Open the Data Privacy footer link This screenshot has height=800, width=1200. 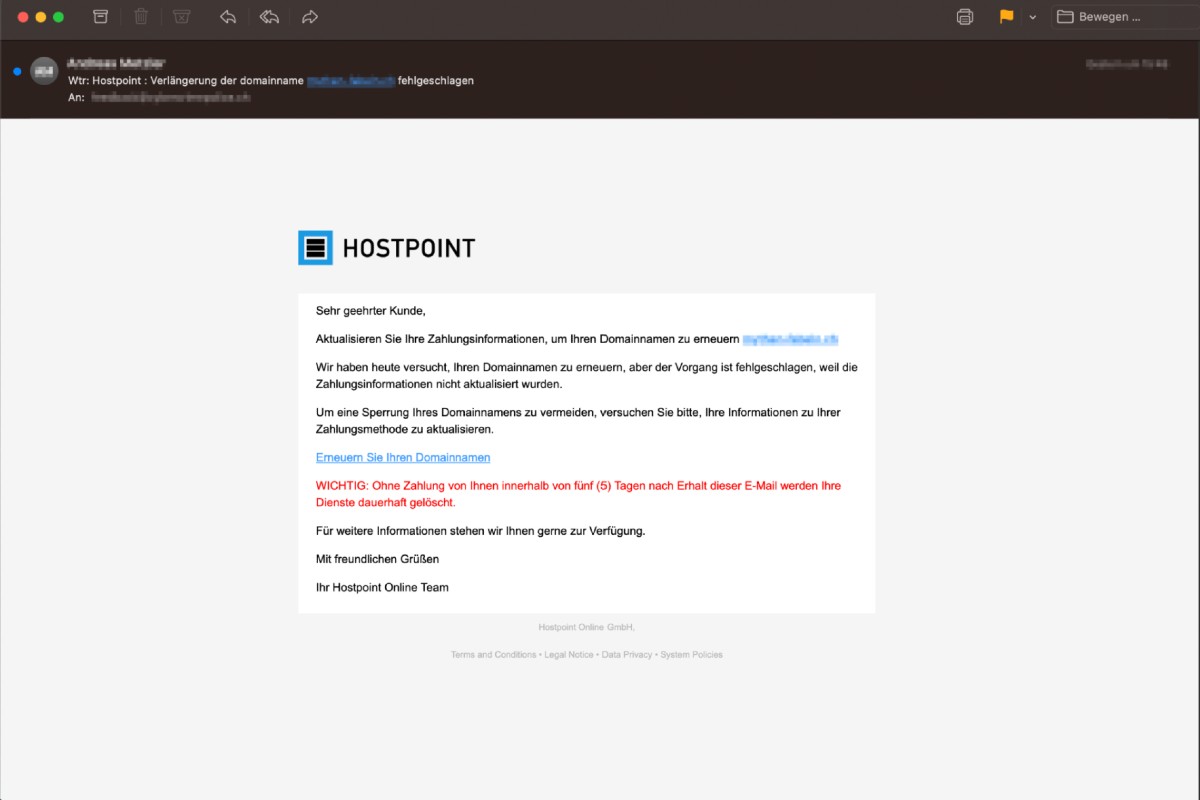(x=627, y=655)
